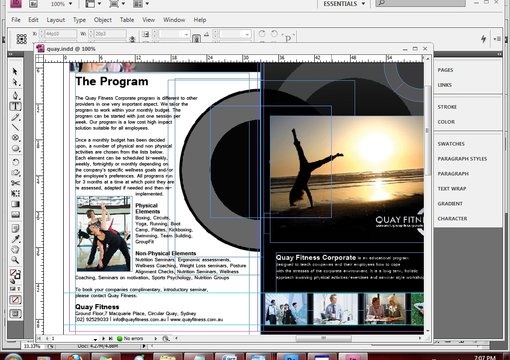This screenshot has width=510, height=360.
Task: Click the No errors preflight indicator
Action: point(130,338)
